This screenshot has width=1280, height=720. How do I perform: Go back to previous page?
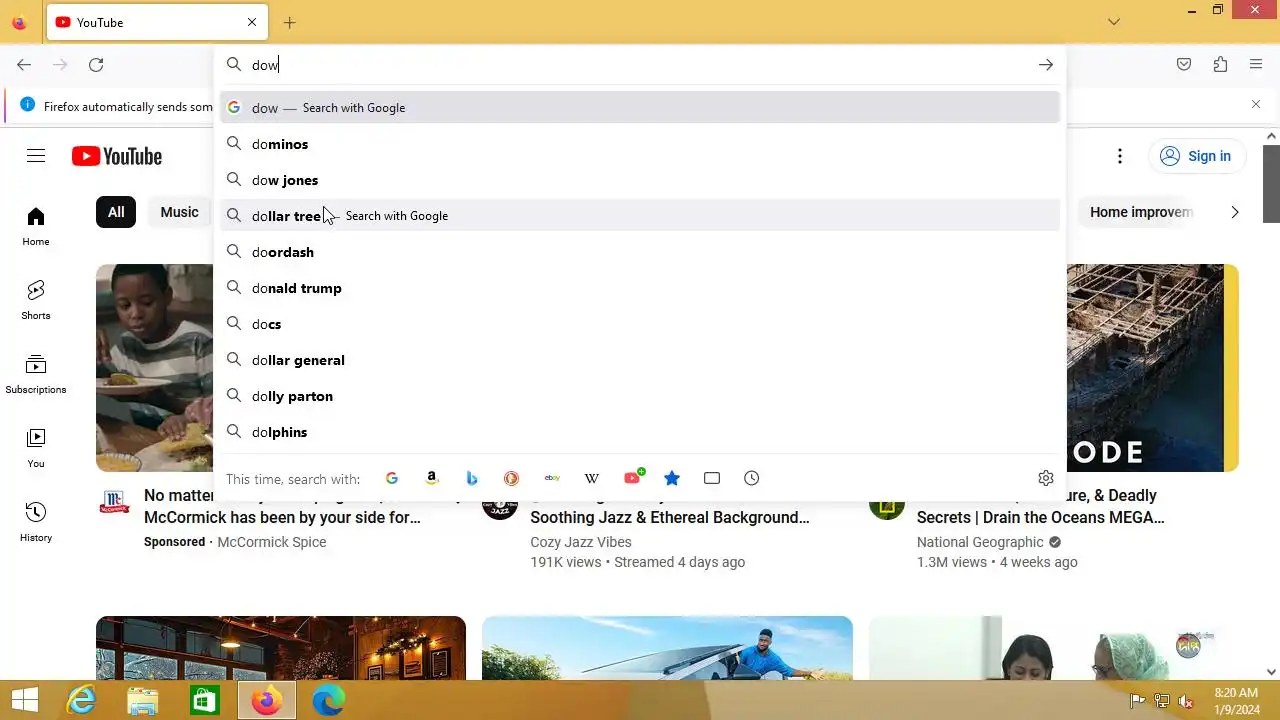point(24,65)
